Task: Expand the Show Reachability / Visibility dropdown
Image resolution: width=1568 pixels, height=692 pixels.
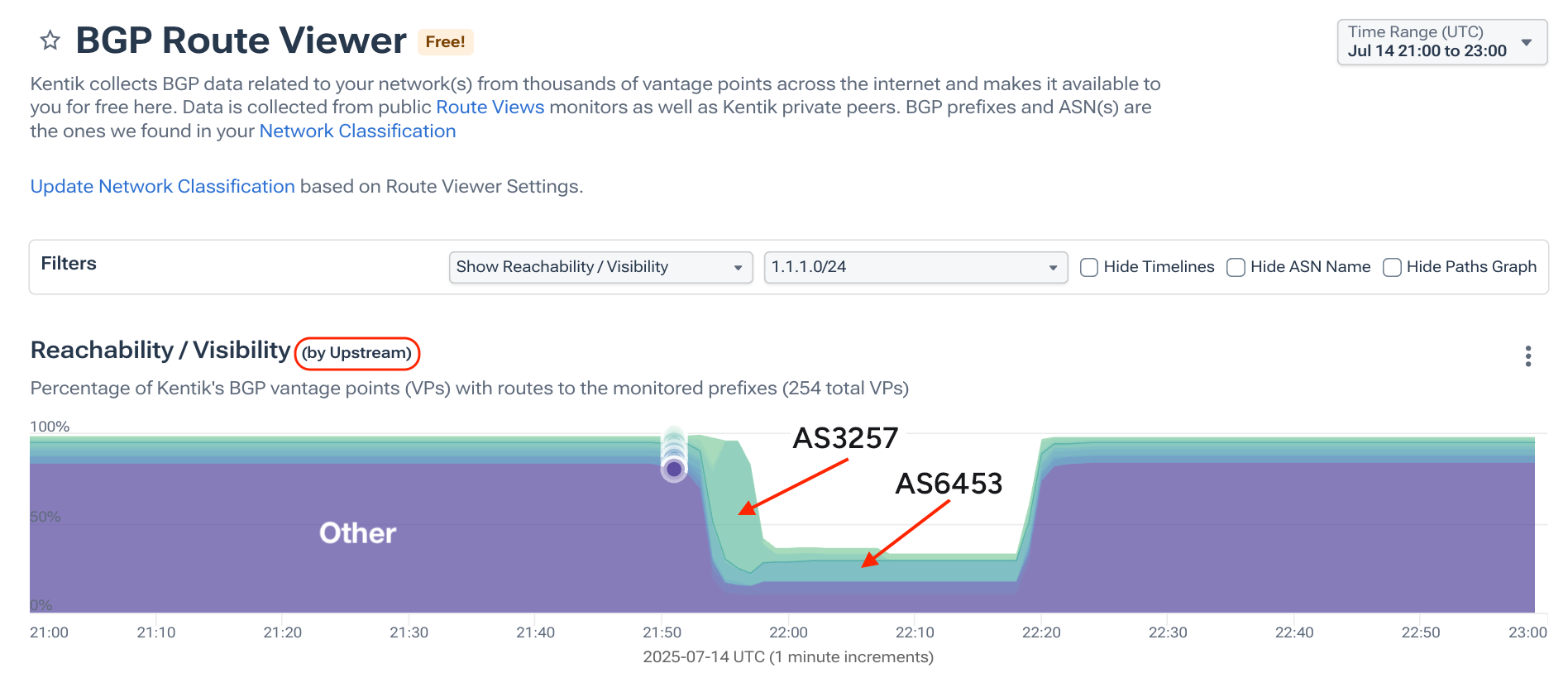Action: tap(600, 267)
